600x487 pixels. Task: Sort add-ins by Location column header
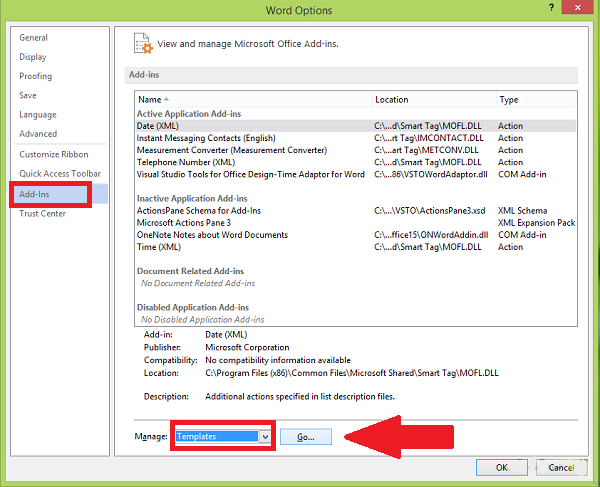(x=392, y=100)
